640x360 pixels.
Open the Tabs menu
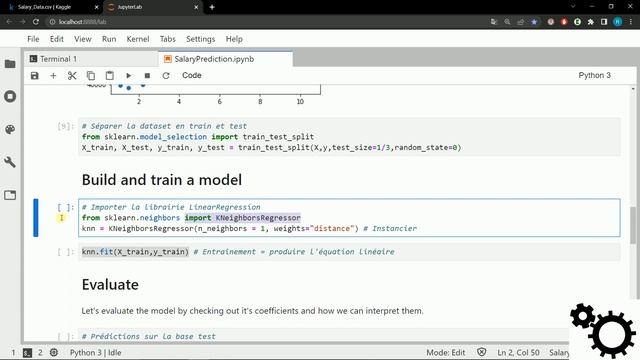coord(167,39)
